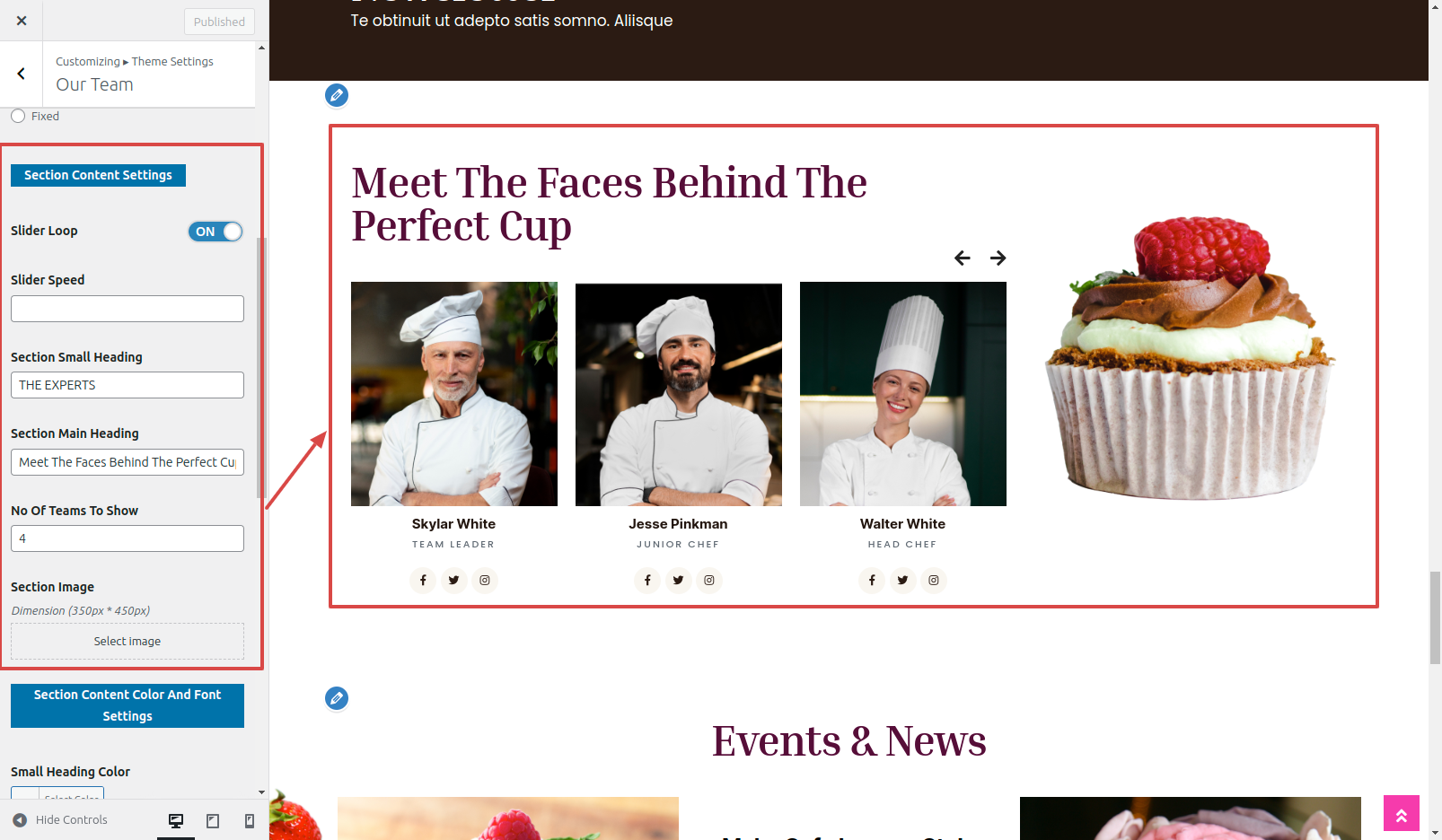Open Skylar White's Facebook icon

[423, 581]
